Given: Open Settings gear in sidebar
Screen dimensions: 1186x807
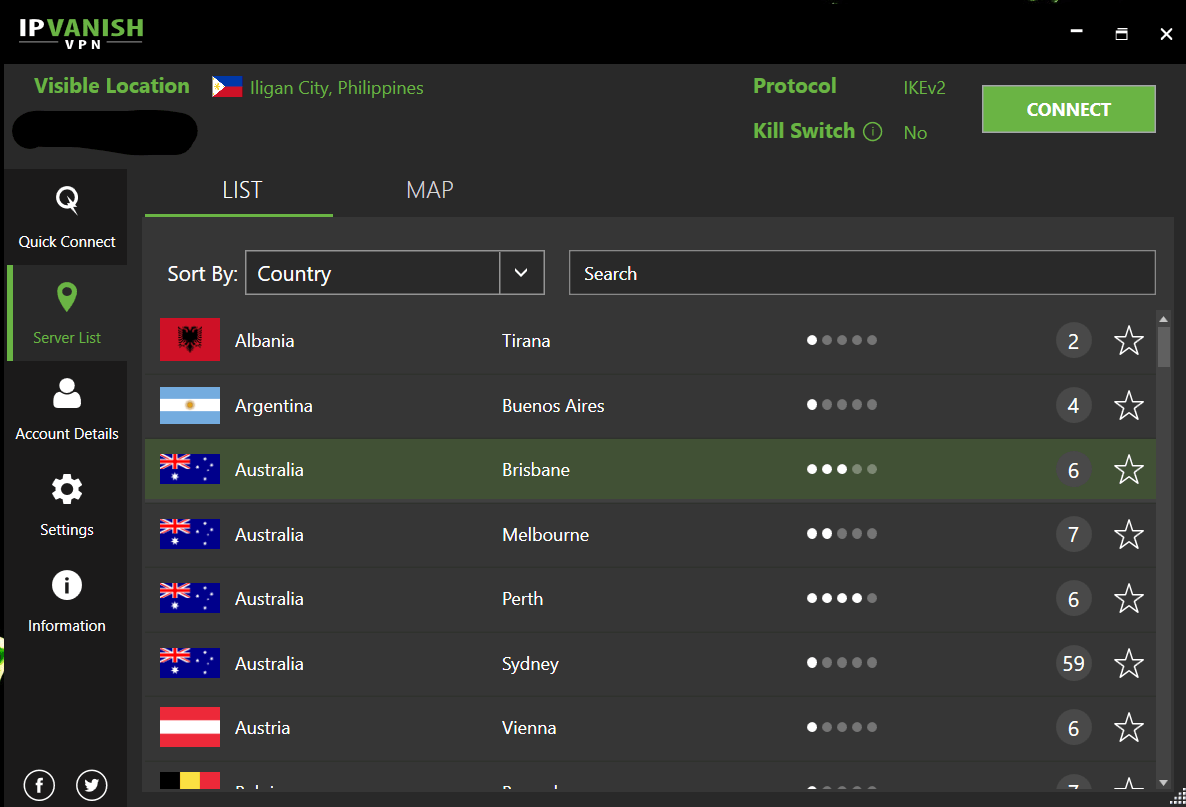Looking at the screenshot, I should click(x=67, y=489).
